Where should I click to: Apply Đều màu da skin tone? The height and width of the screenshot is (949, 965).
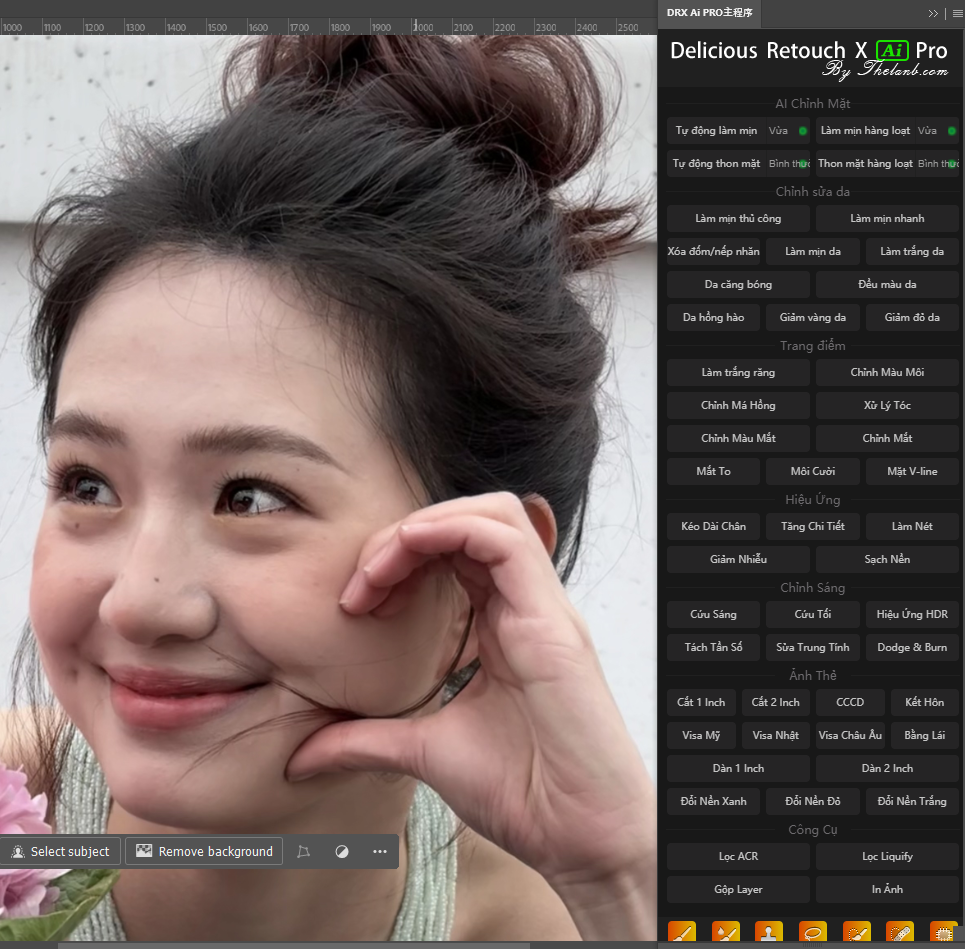(887, 284)
